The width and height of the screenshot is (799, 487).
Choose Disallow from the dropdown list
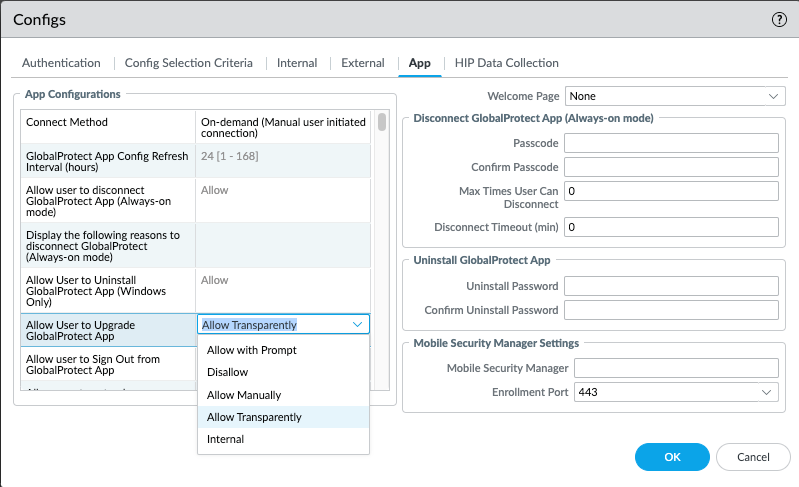coord(228,372)
